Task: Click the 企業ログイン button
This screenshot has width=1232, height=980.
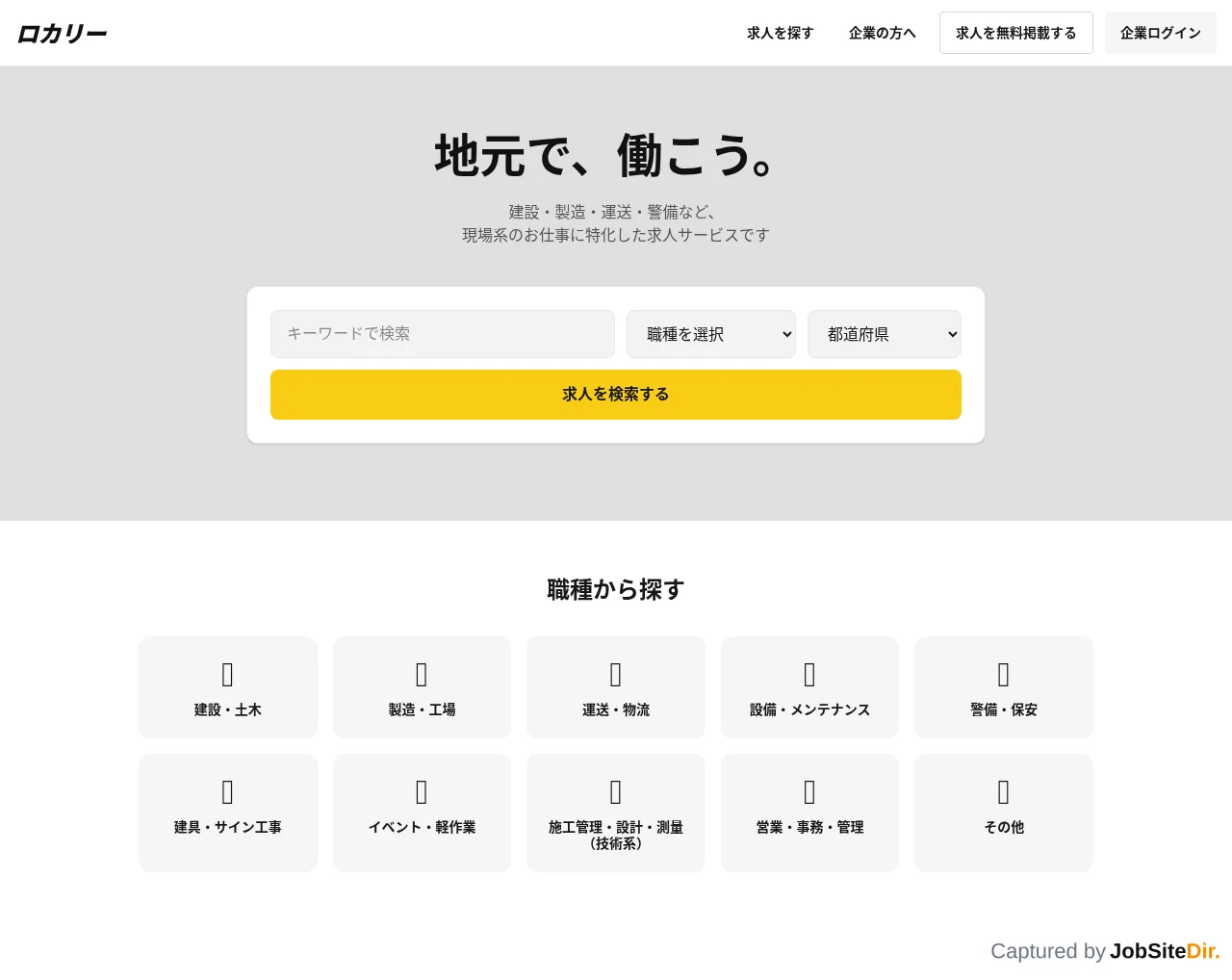Action: tap(1161, 33)
